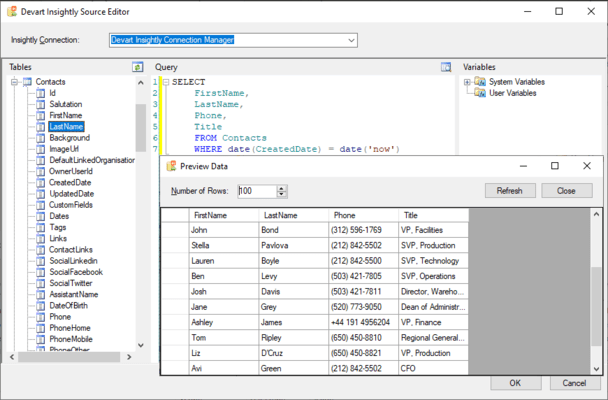Refresh the Tables list icon
Screen dimensions: 608x400
click(138, 67)
